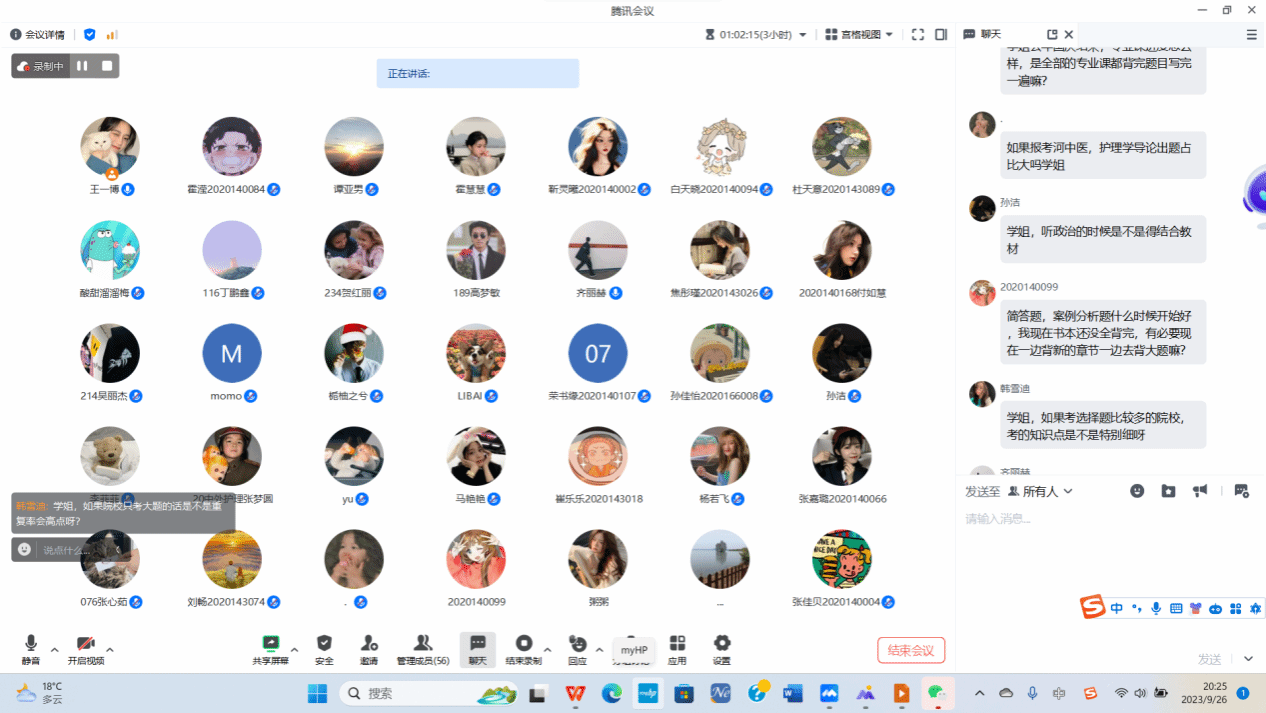This screenshot has width=1266, height=713.
Task: Open the 设置 settings gear in meeting toolbar
Action: (721, 645)
